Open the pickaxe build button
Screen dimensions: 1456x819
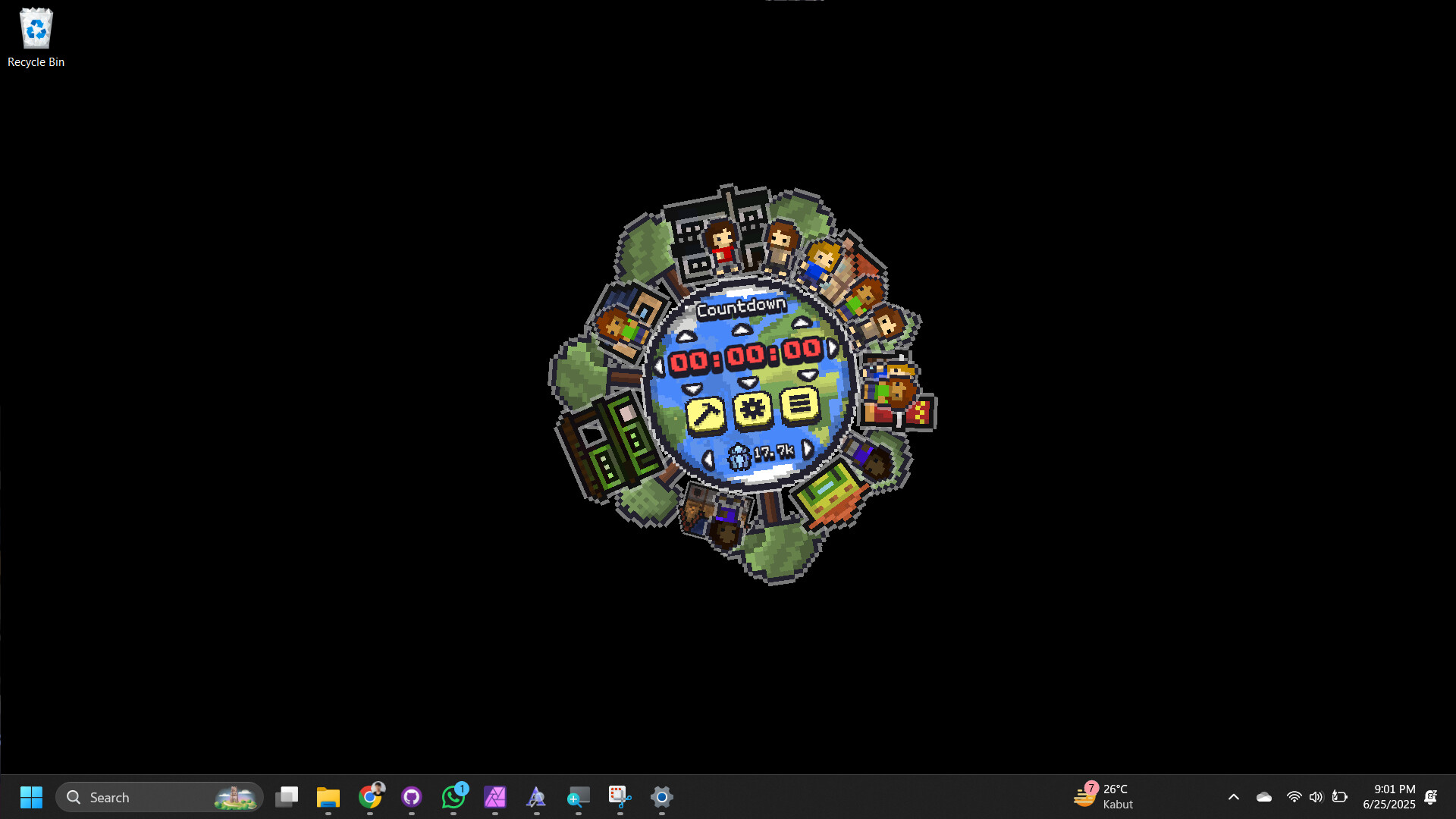click(x=705, y=415)
